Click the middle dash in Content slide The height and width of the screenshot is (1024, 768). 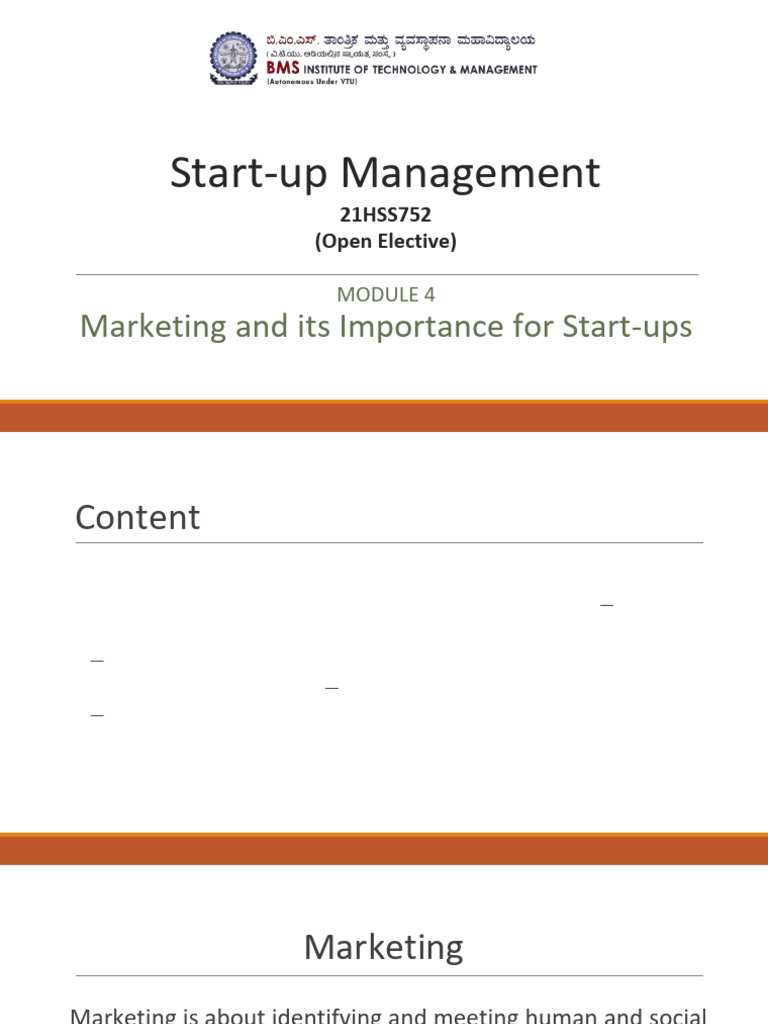click(x=332, y=689)
